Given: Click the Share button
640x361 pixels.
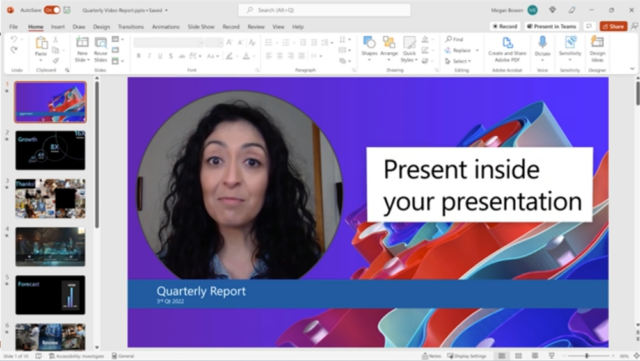Looking at the screenshot, I should pos(613,27).
